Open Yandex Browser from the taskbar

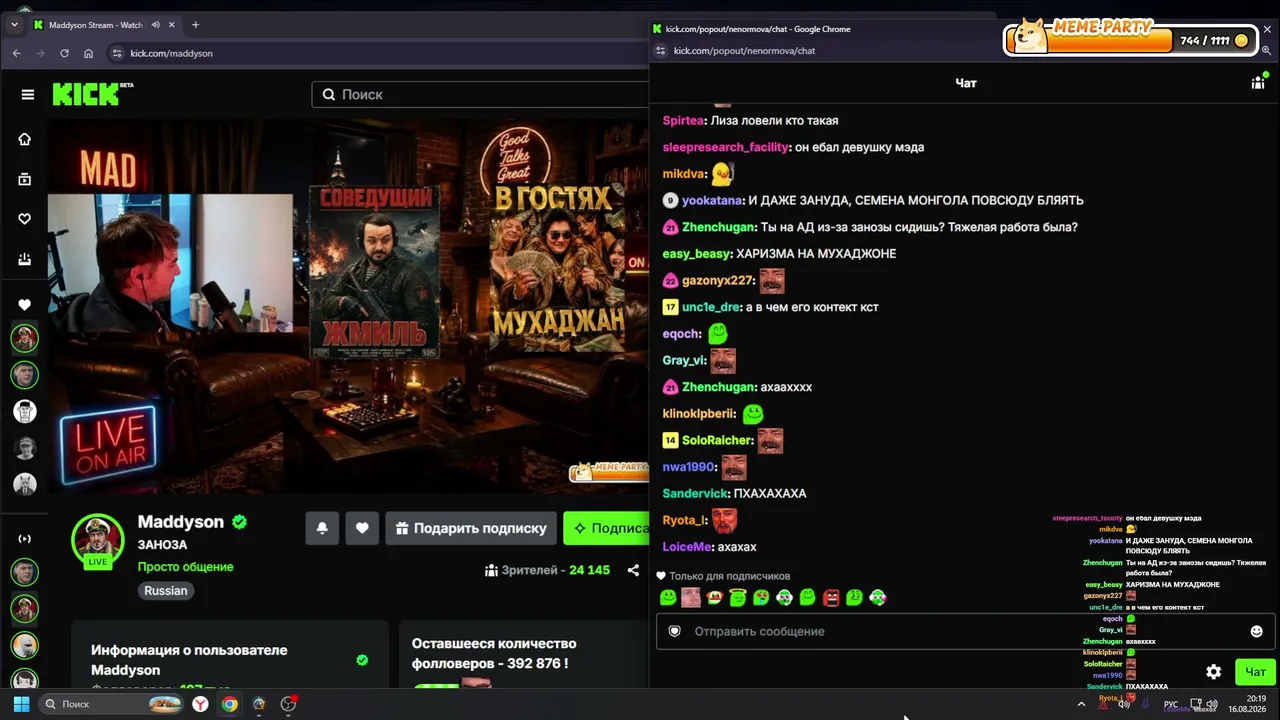pos(200,704)
